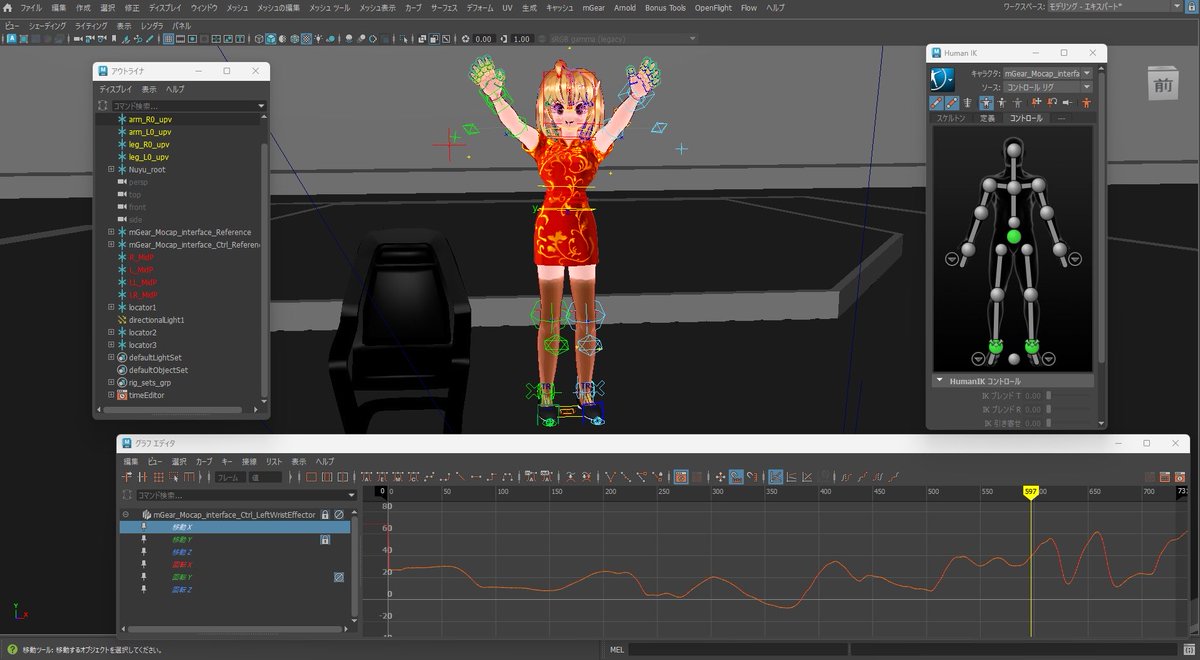Switch to the 定義 tab in Human IK
Screen dimensions: 1200x660
tap(987, 118)
